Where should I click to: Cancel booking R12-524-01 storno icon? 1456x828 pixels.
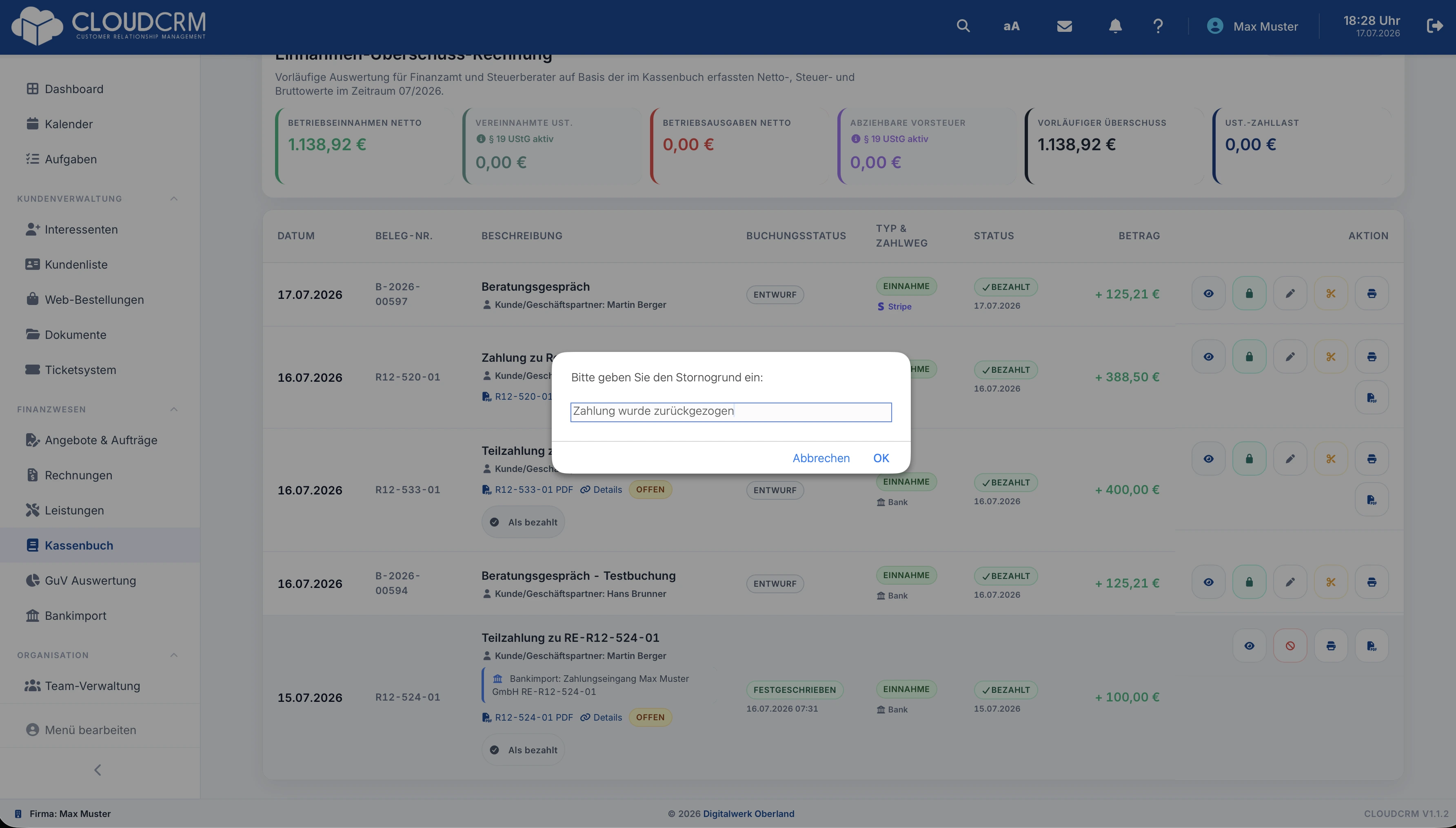[x=1290, y=645]
